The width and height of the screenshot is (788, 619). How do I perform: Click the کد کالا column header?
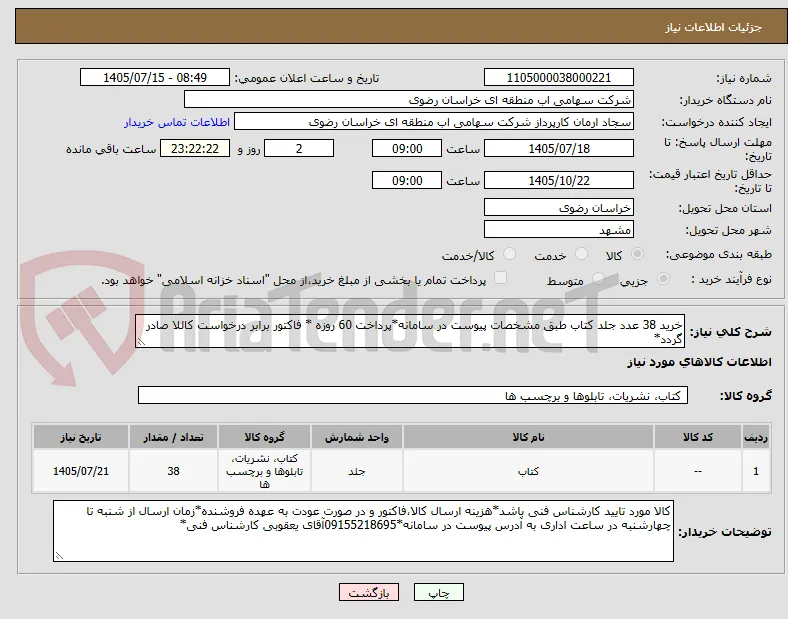[698, 437]
